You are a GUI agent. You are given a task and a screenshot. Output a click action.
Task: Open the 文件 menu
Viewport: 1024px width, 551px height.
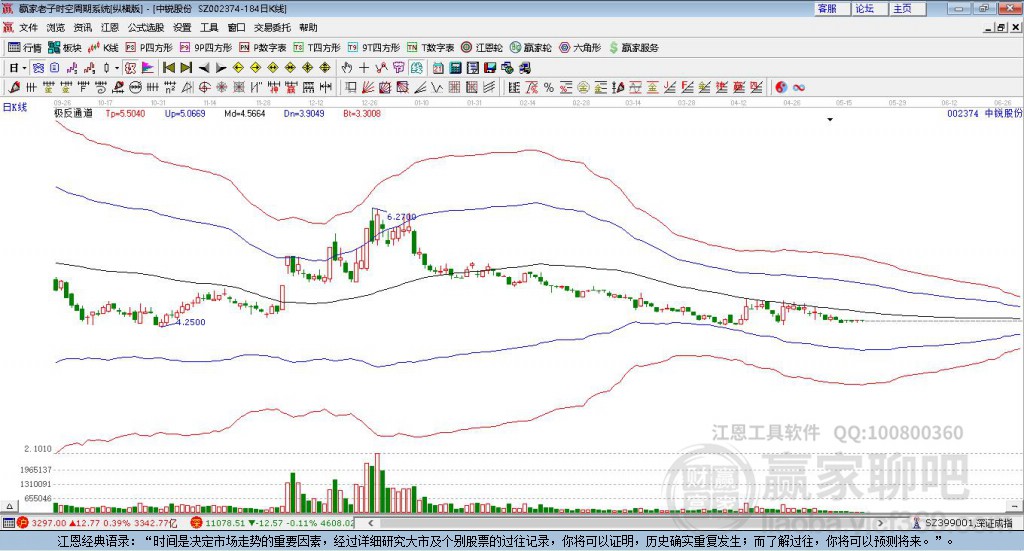(29, 27)
